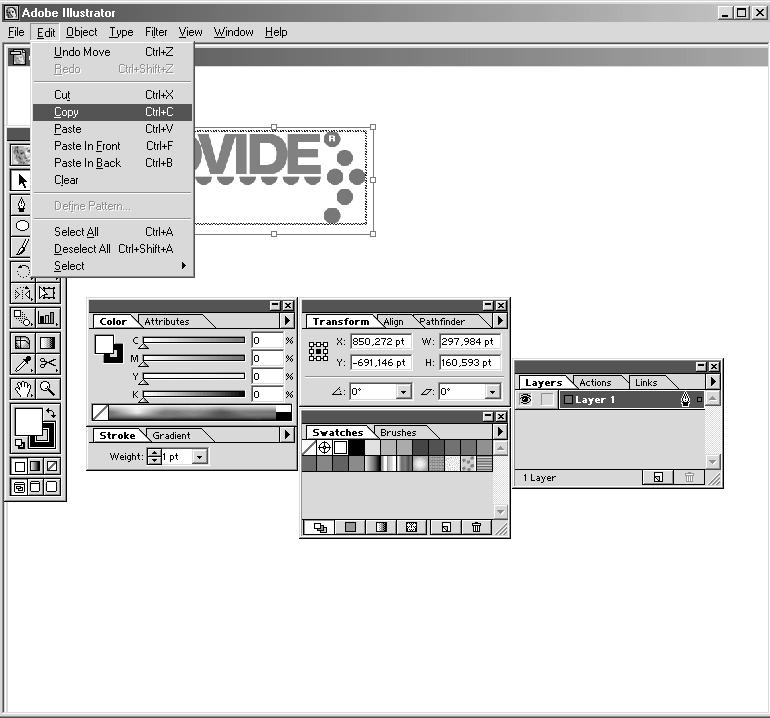Switch to the Gradient tab
Viewport: 770px width, 718px height.
coord(171,436)
